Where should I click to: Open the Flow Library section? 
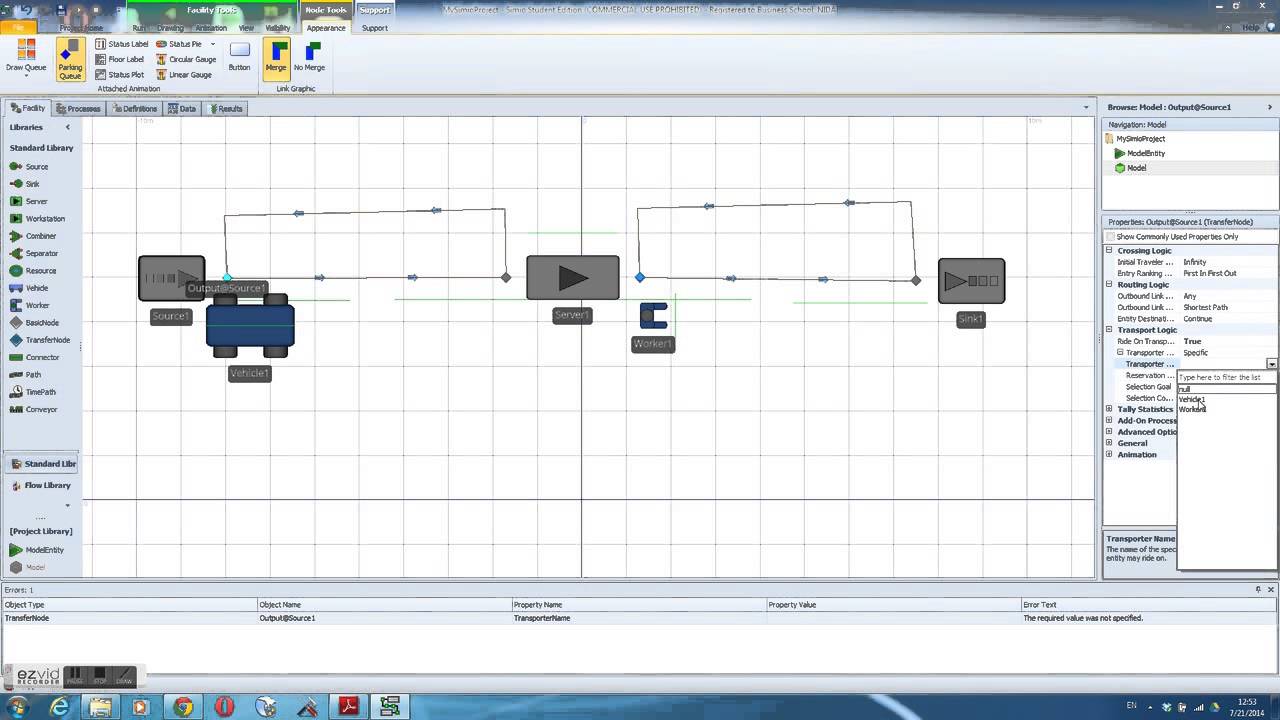point(41,485)
